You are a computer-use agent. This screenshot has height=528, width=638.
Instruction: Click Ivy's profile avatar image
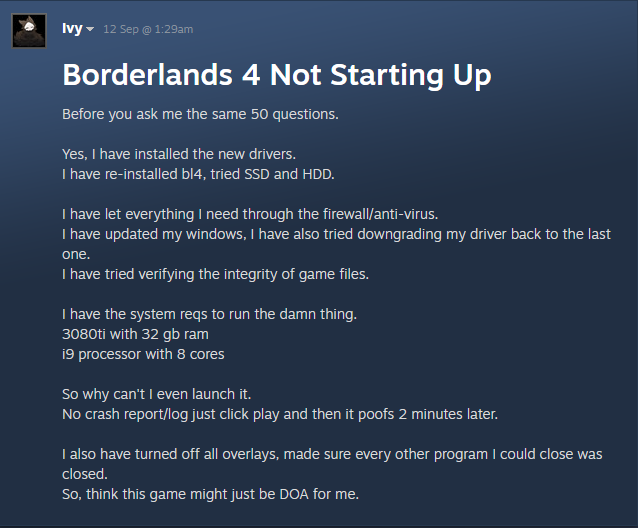tap(28, 31)
